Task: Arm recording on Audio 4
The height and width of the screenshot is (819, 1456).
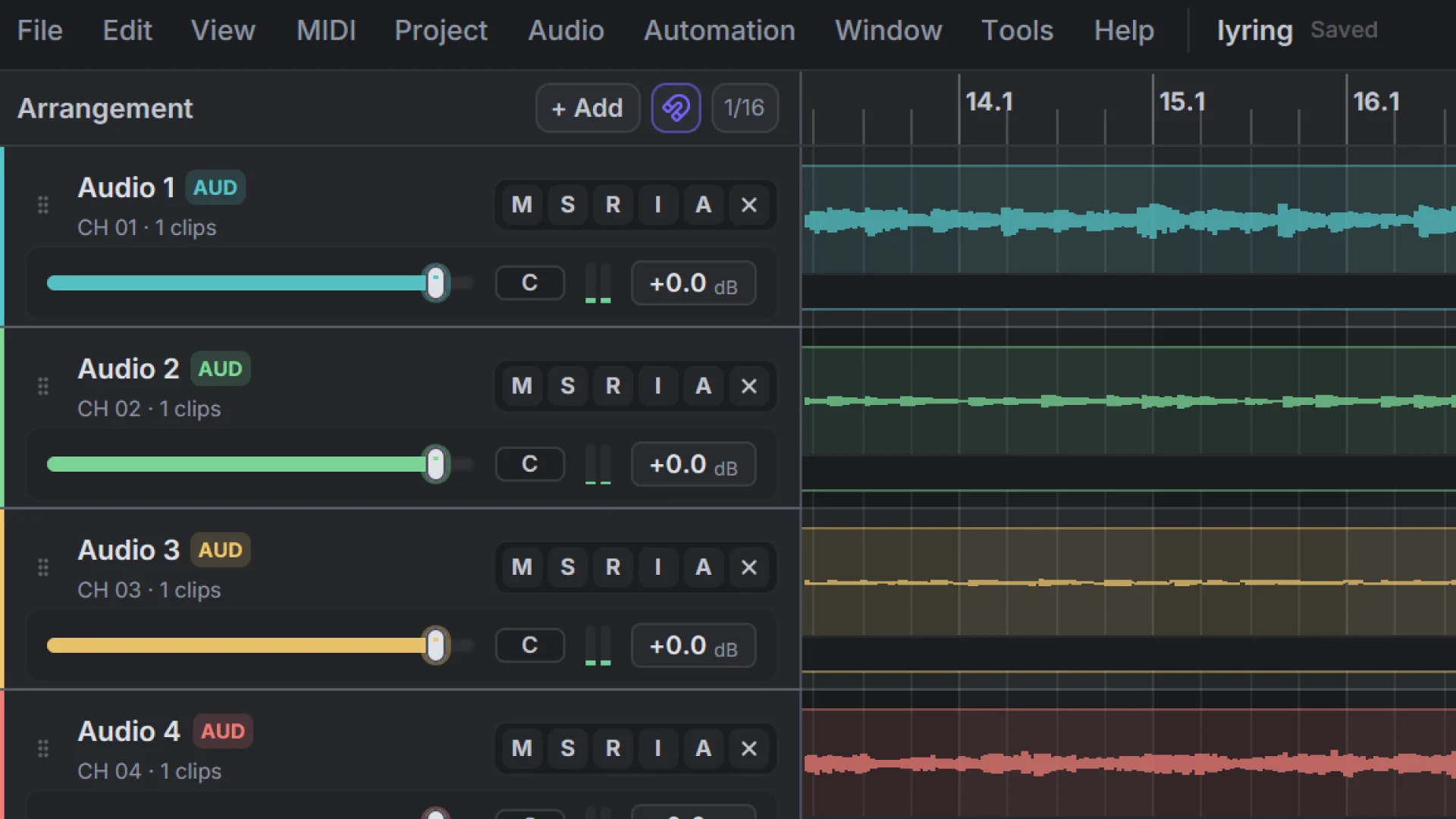Action: click(613, 748)
